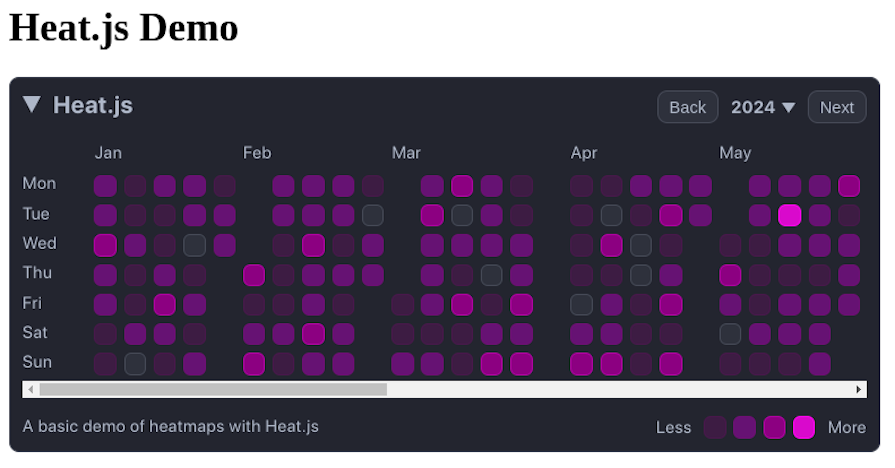Click the first Thursday cell under May

point(730,275)
